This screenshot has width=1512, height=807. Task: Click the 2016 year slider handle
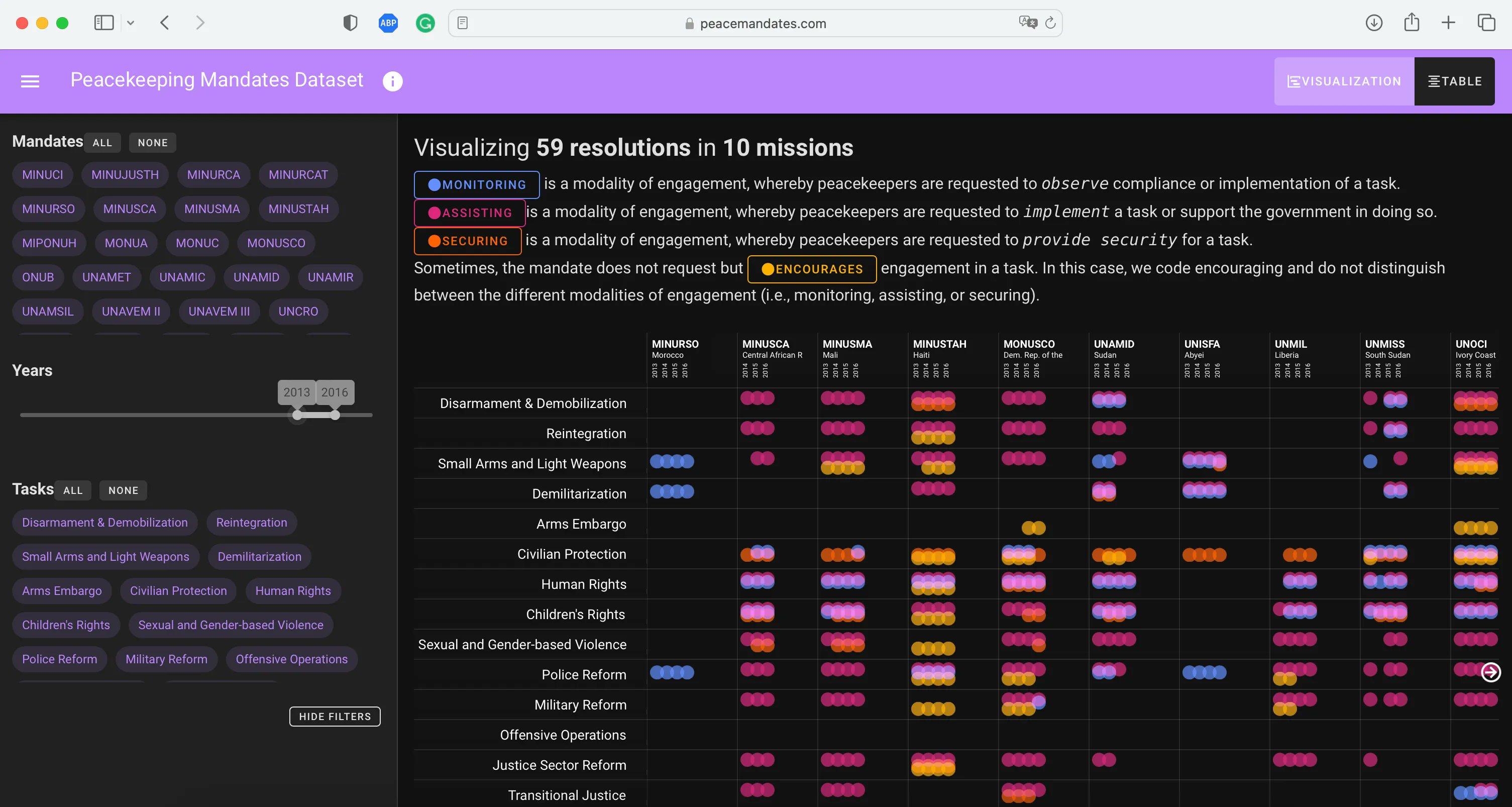tap(335, 415)
